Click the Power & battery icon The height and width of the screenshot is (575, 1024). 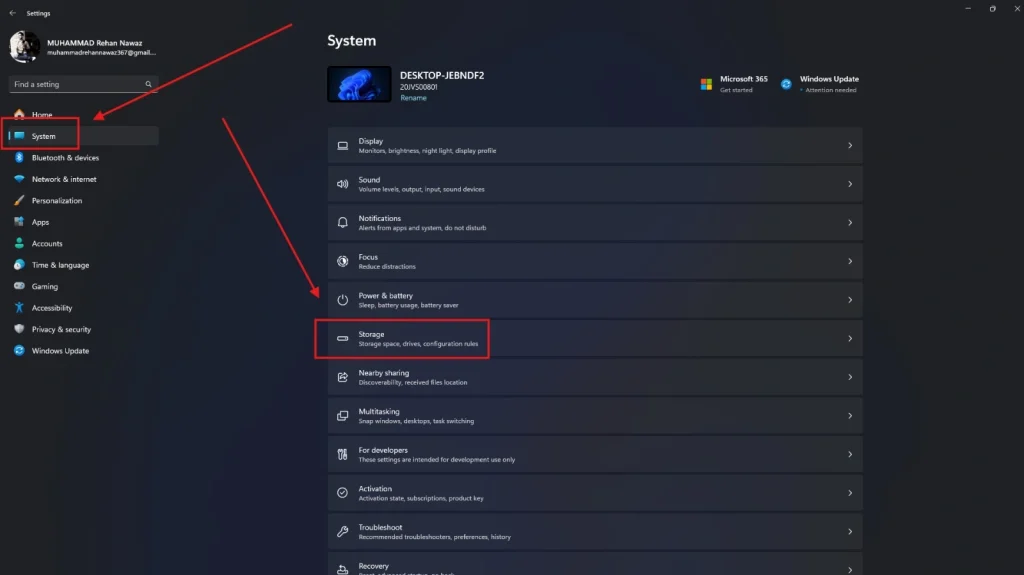coord(342,300)
